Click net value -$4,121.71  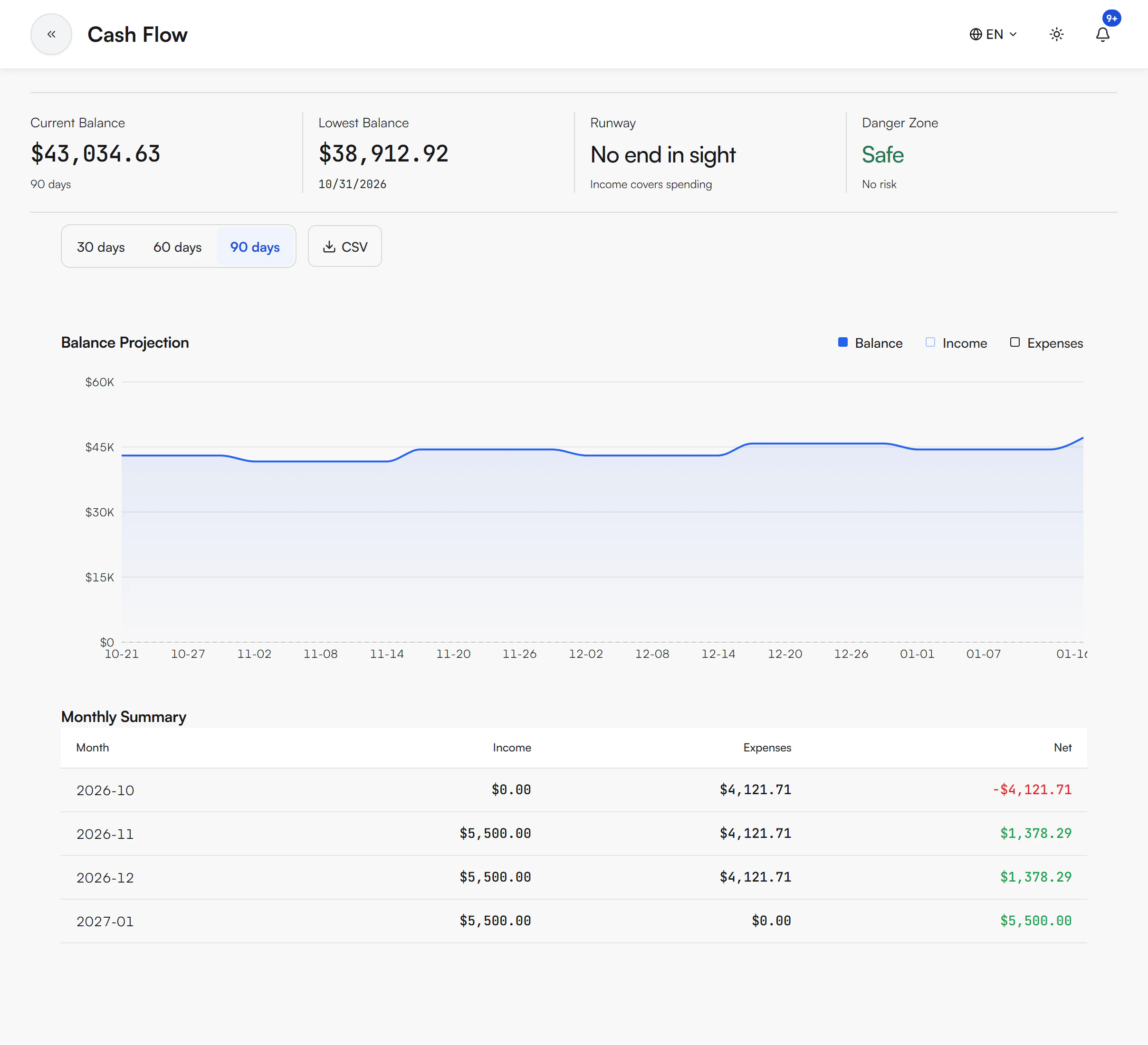pyautogui.click(x=1032, y=789)
